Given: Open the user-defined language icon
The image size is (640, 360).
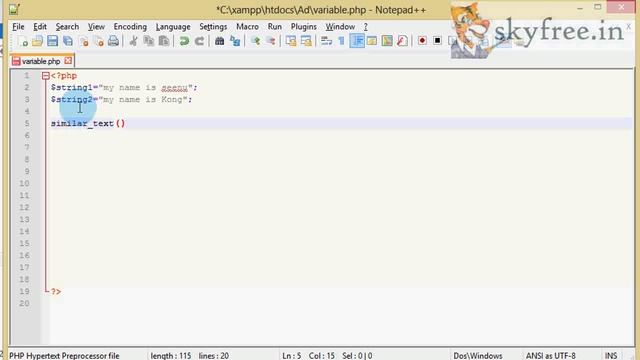Looking at the screenshot, I should 372,41.
